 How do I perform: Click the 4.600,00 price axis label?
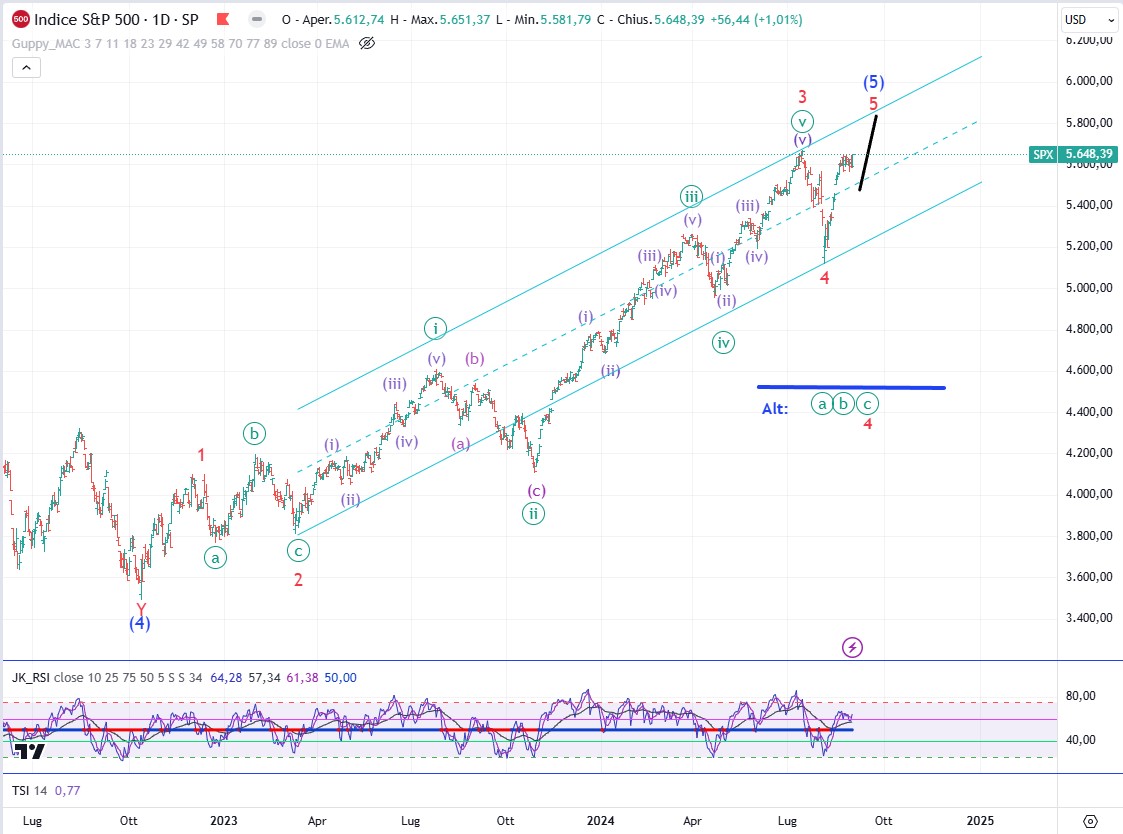tap(1089, 370)
